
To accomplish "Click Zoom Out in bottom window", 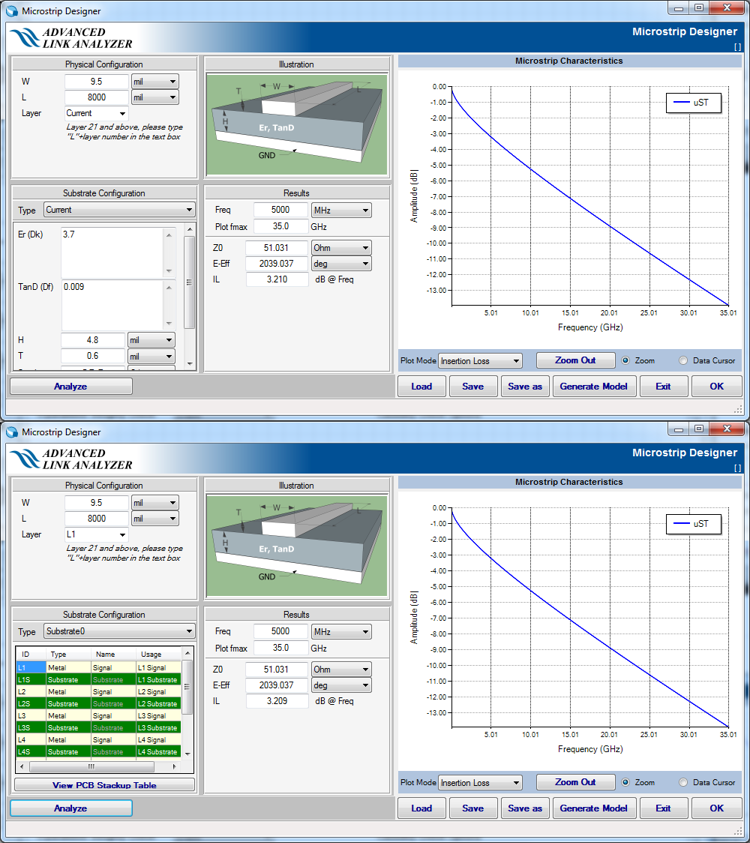I will [575, 782].
